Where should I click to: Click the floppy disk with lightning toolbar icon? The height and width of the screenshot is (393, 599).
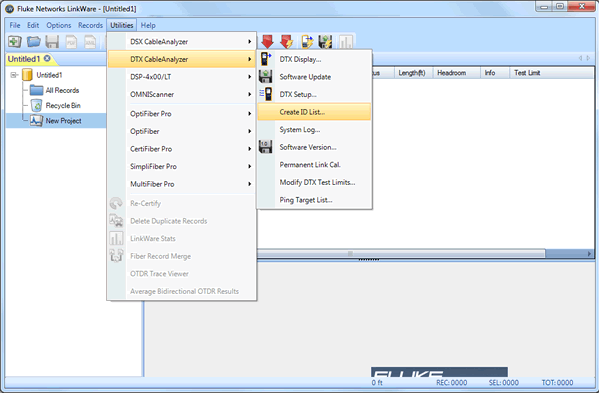tap(325, 41)
